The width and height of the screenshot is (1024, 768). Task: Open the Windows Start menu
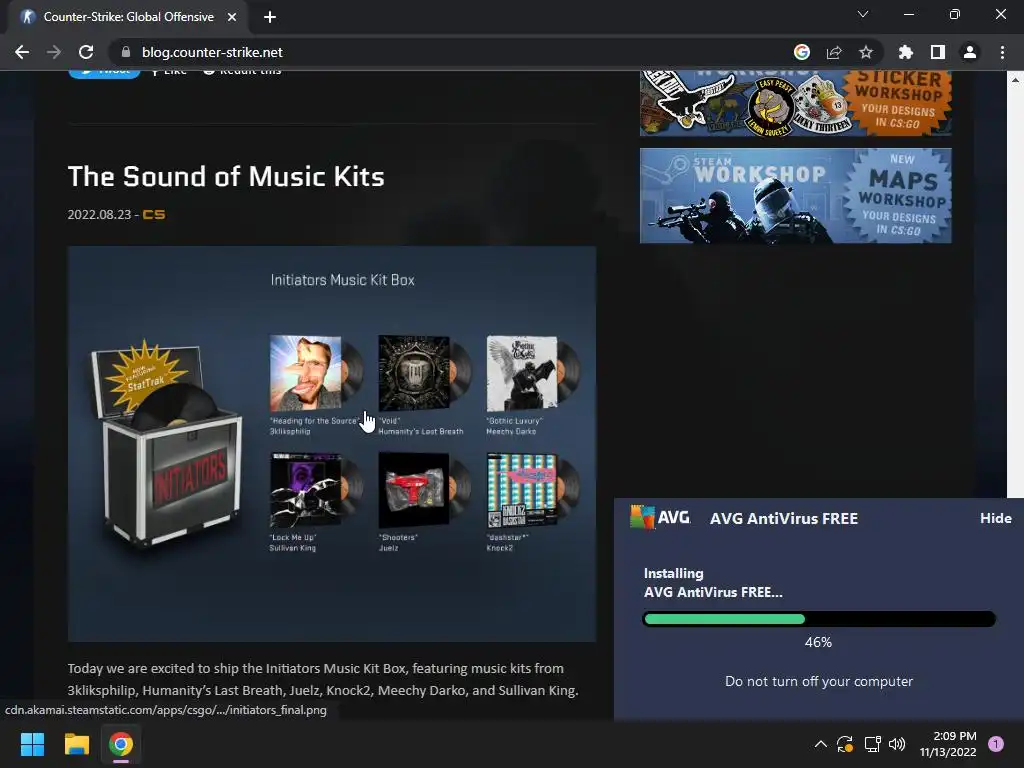tap(32, 744)
